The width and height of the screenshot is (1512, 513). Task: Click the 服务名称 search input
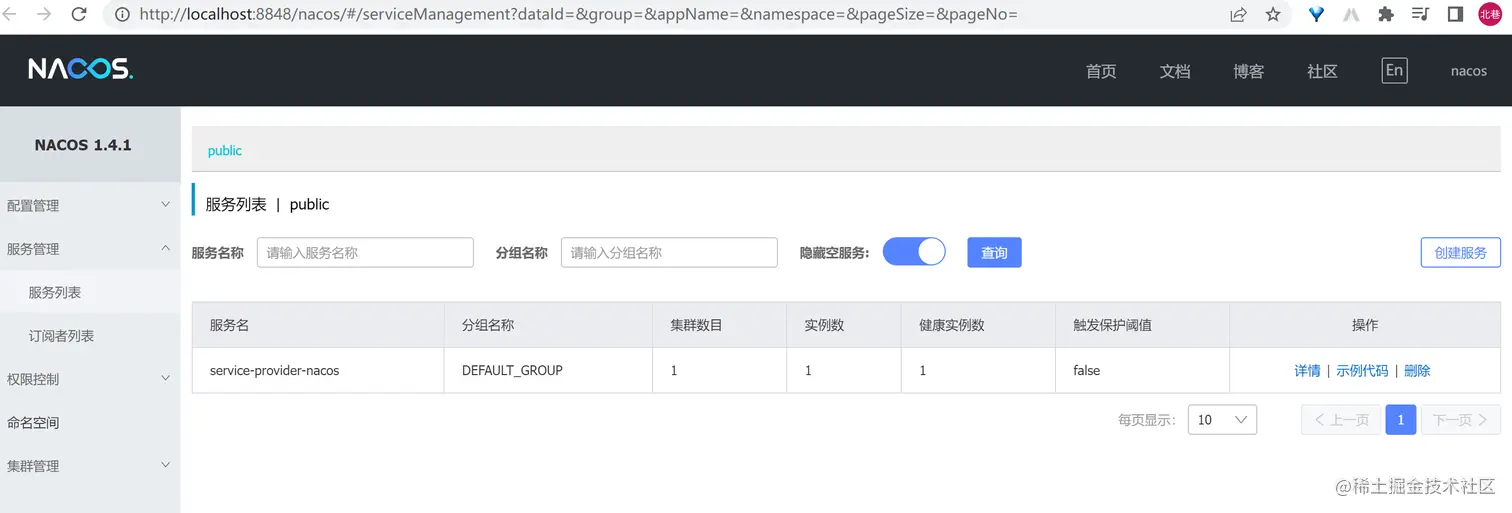[365, 253]
